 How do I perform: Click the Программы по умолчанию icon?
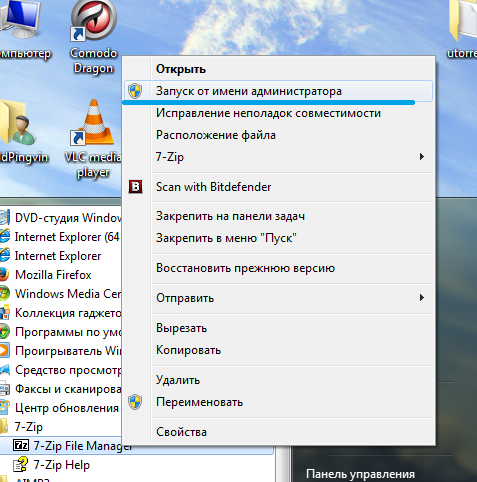4,332
